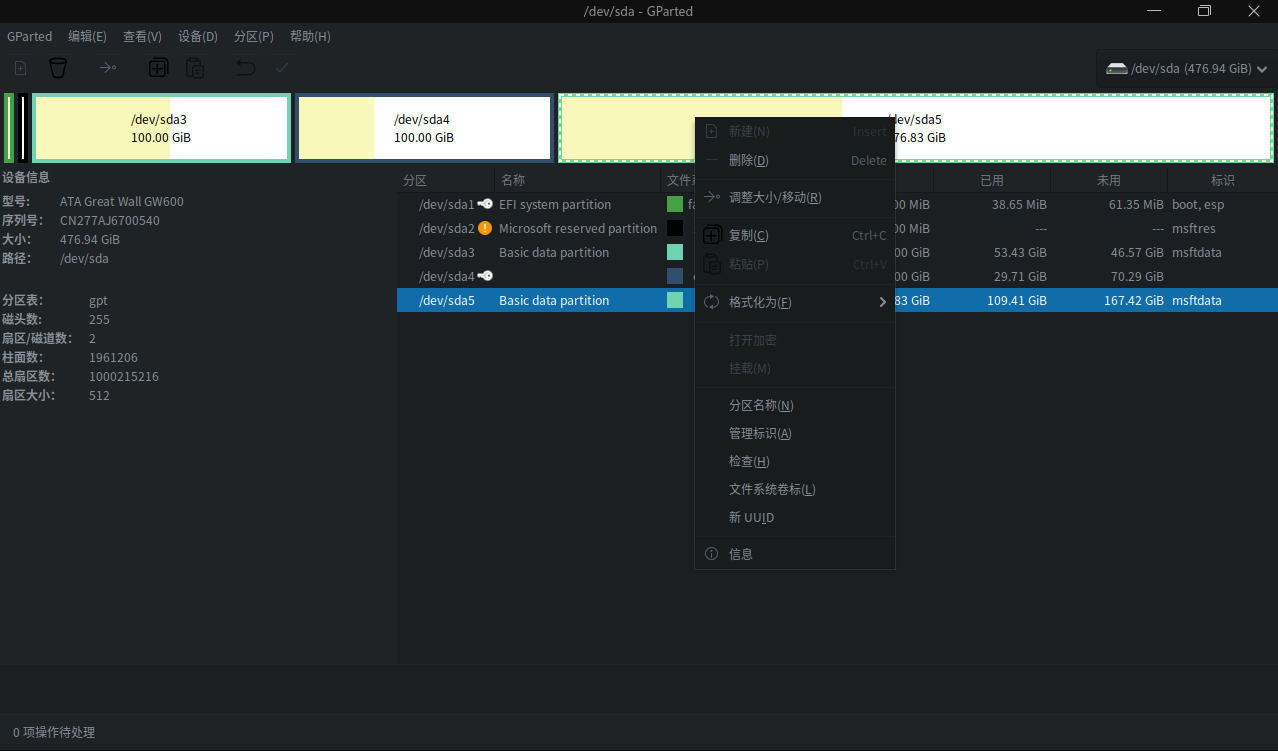1278x751 pixels.
Task: Open the 设备(D) menu
Action: (x=198, y=36)
